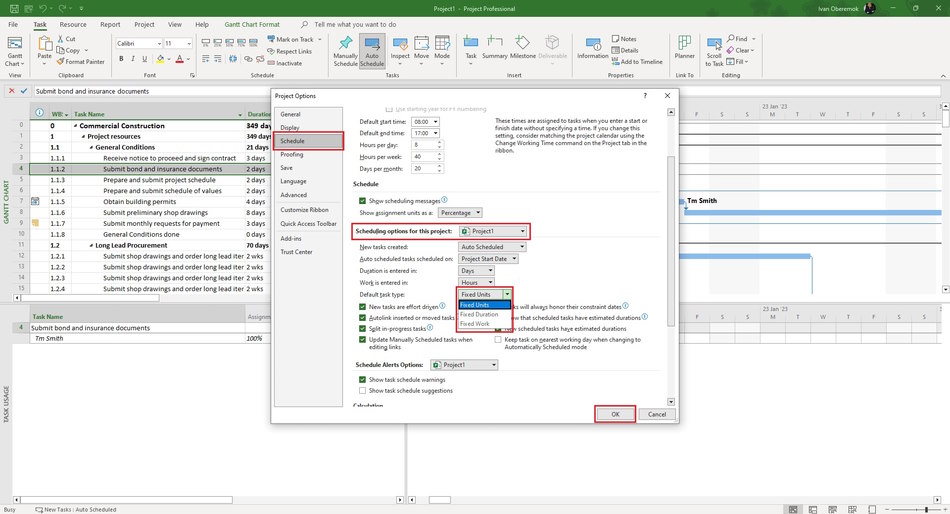Cancel the Project Options dialog
The width and height of the screenshot is (950, 514).
(x=657, y=415)
